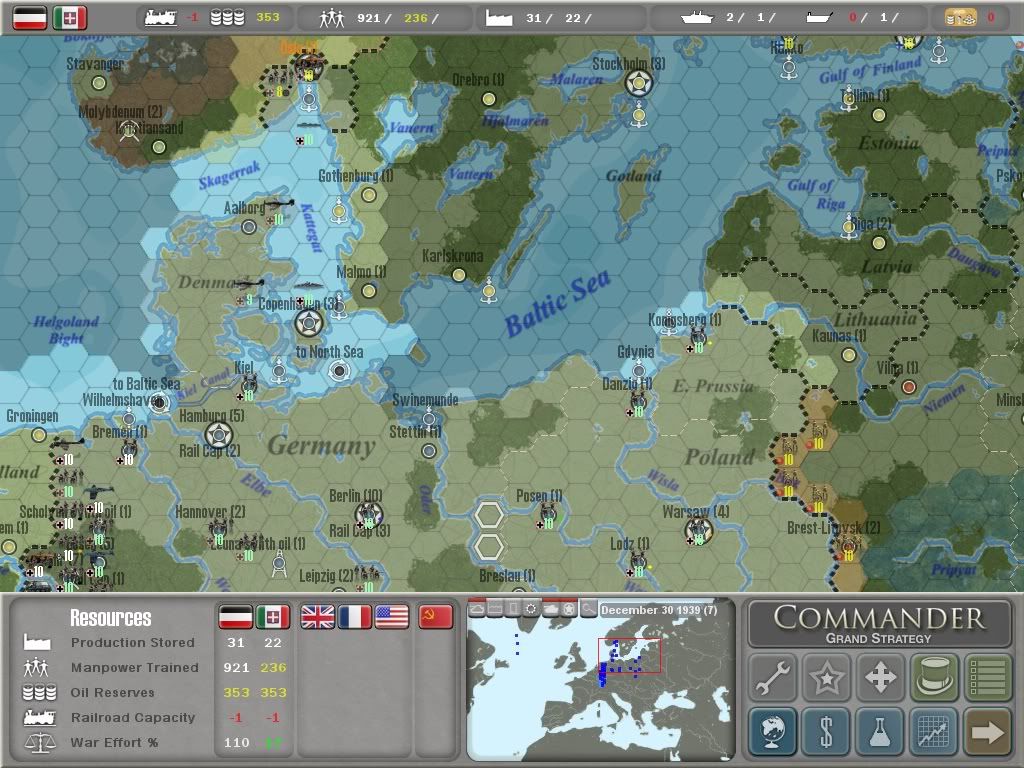Open the purchase screen with the dollar button
Screen dimensions: 1024x768
(826, 731)
